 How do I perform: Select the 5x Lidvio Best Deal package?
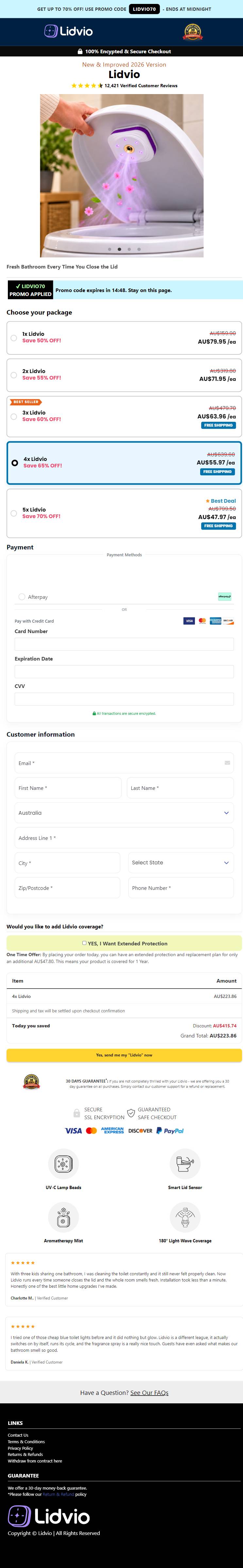pyautogui.click(x=124, y=513)
